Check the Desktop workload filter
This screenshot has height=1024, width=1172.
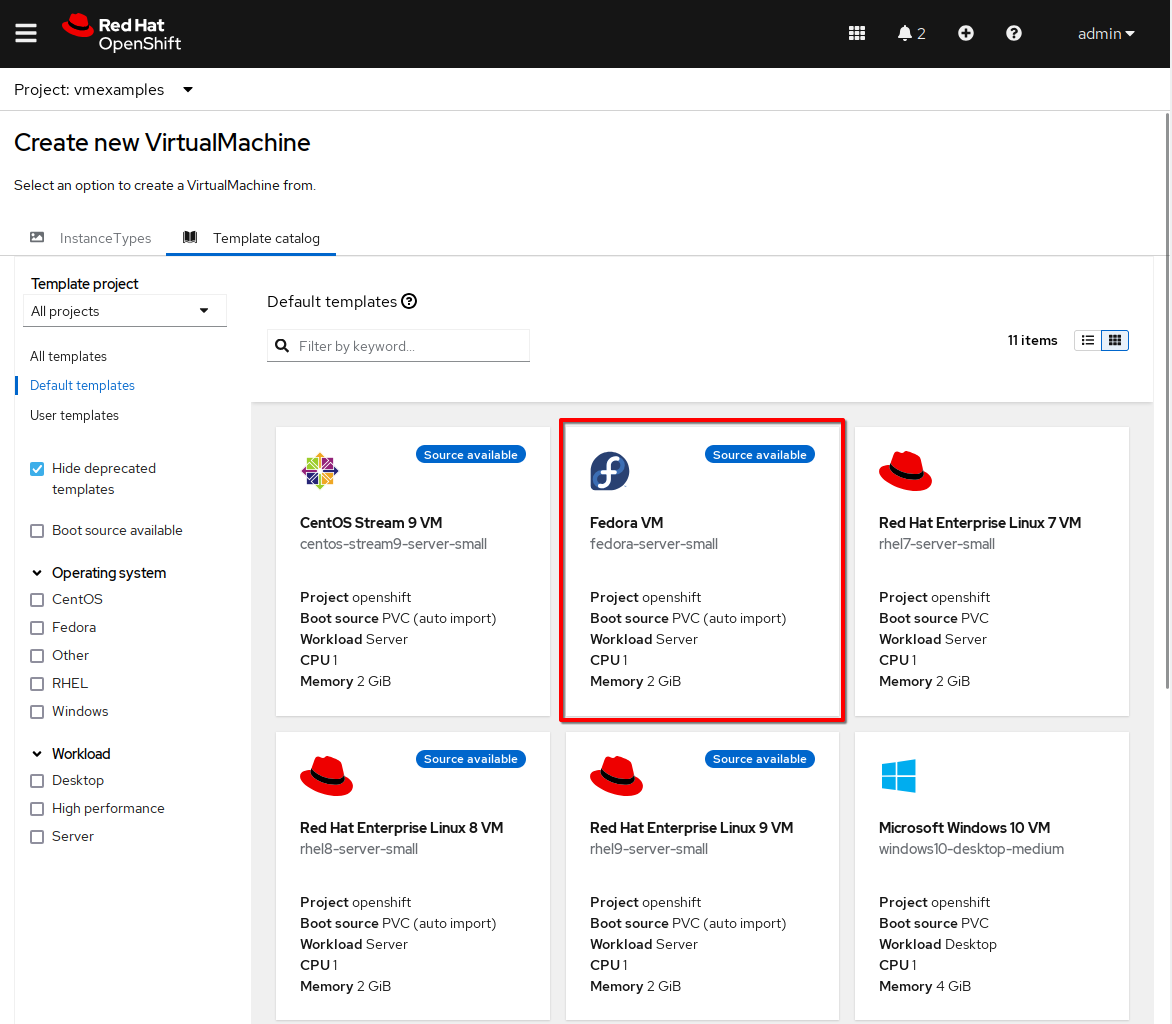click(37, 781)
